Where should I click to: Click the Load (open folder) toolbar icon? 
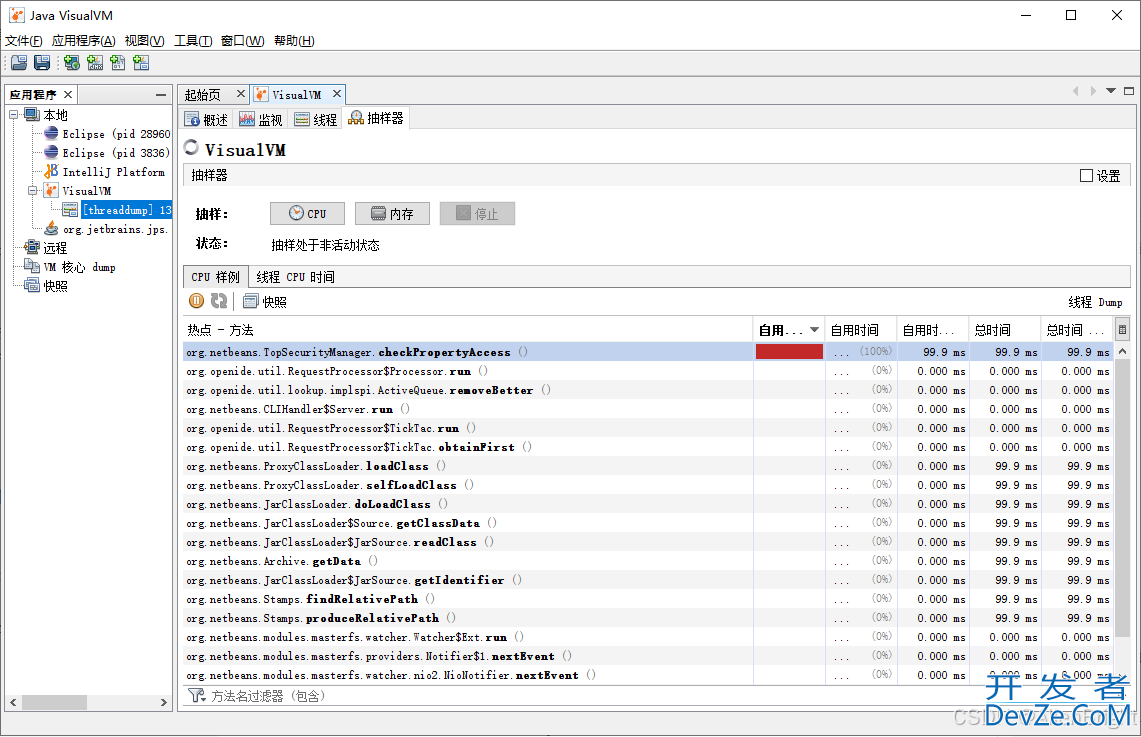(19, 63)
